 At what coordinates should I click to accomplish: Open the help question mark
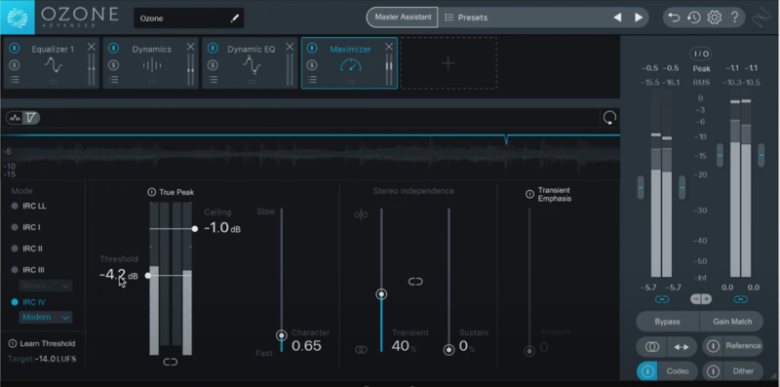click(x=734, y=17)
